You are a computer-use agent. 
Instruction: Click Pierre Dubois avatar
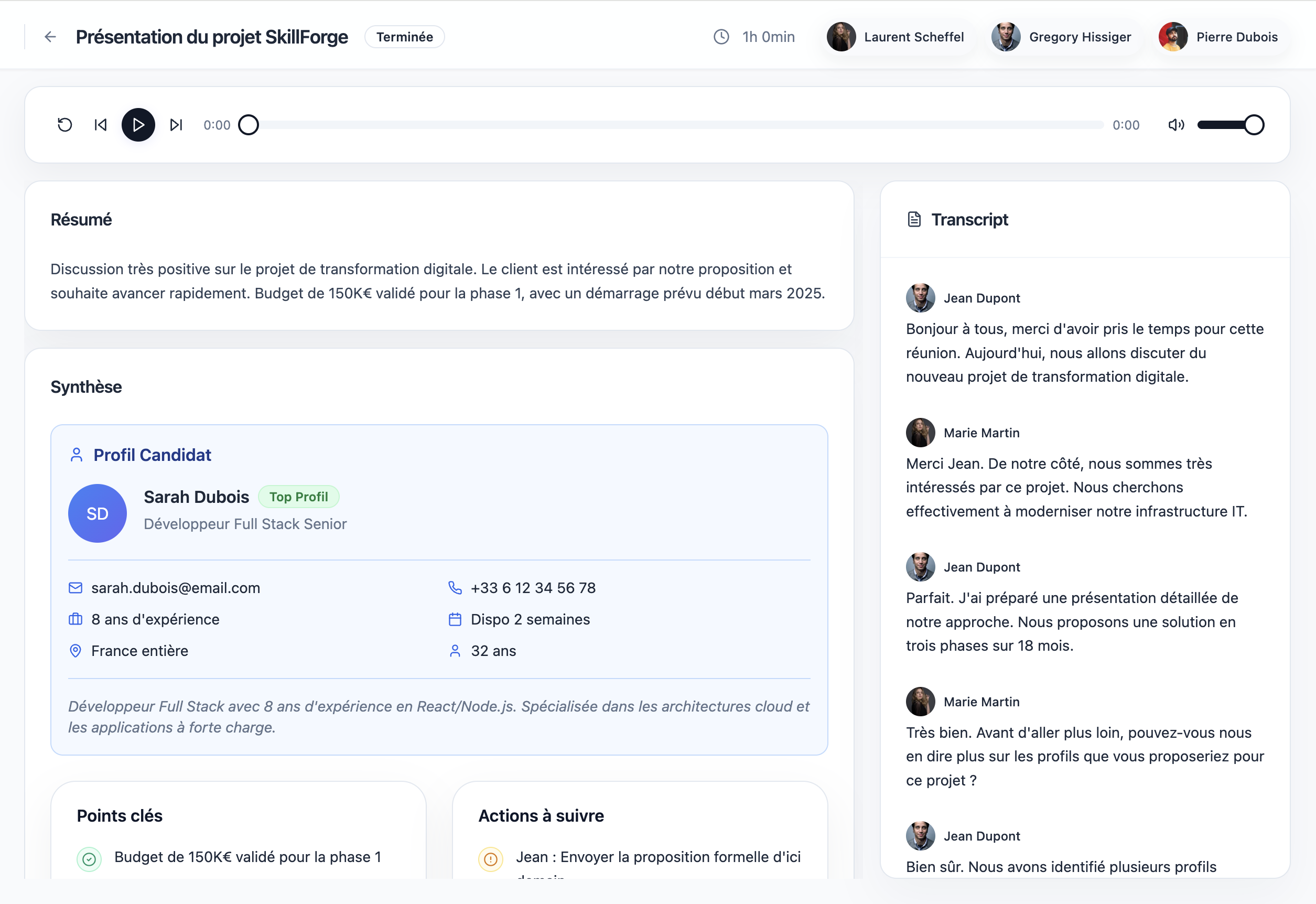[x=1173, y=37]
